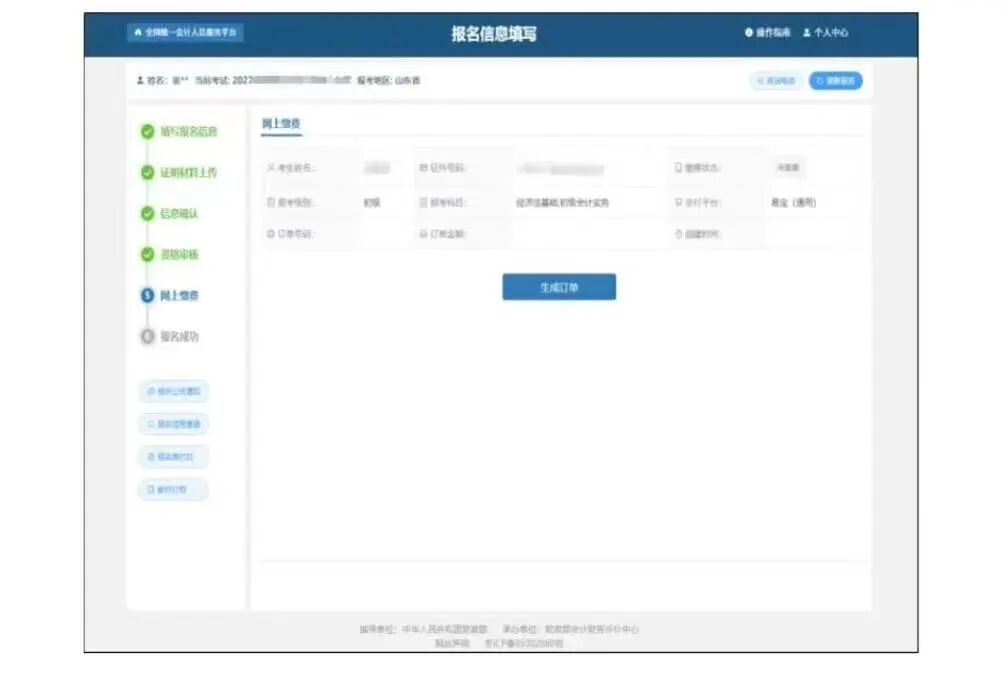The width and height of the screenshot is (1007, 685).
Task: Click the blue 网上缴费 step icon
Action: (148, 295)
